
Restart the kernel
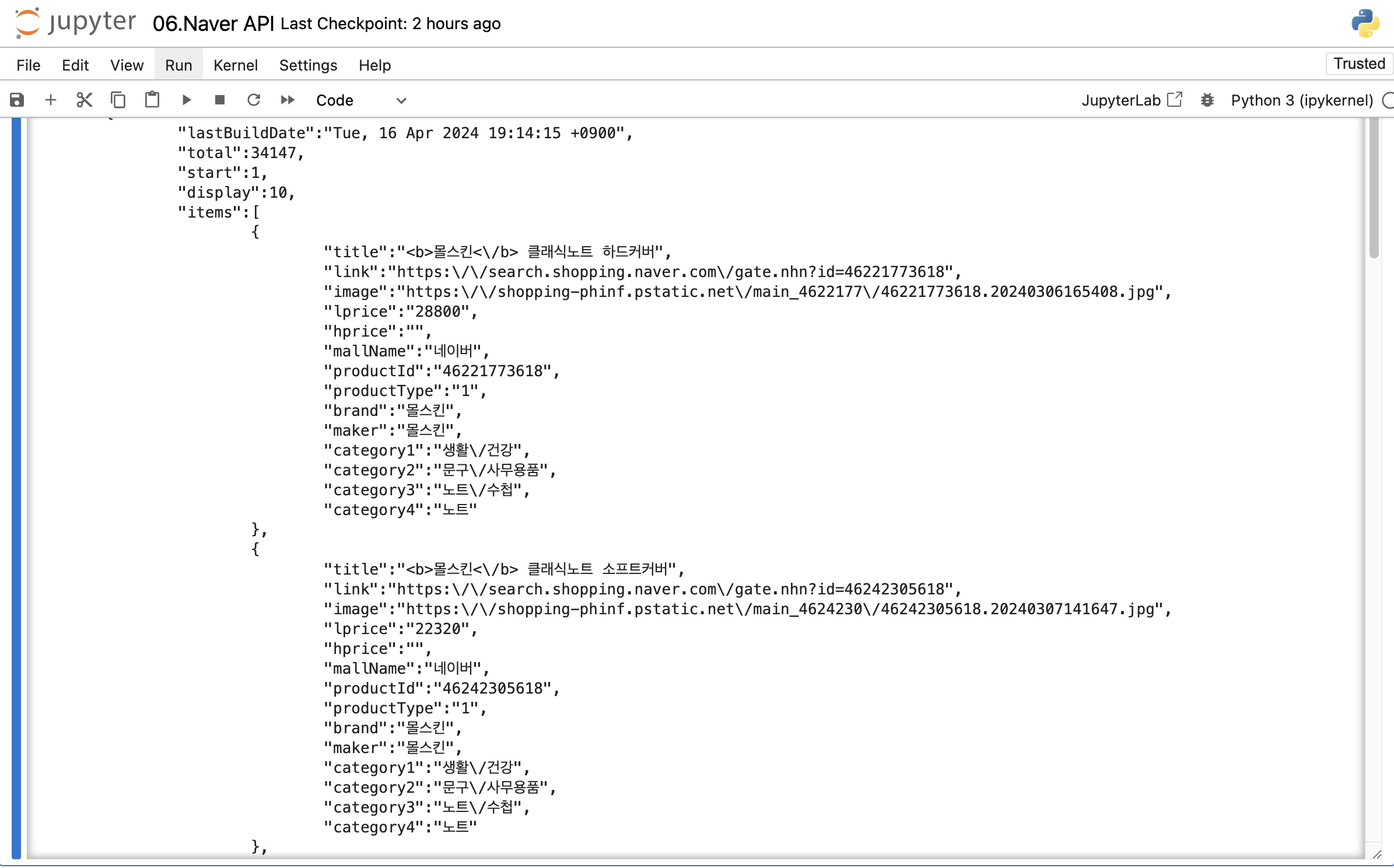pyautogui.click(x=254, y=100)
